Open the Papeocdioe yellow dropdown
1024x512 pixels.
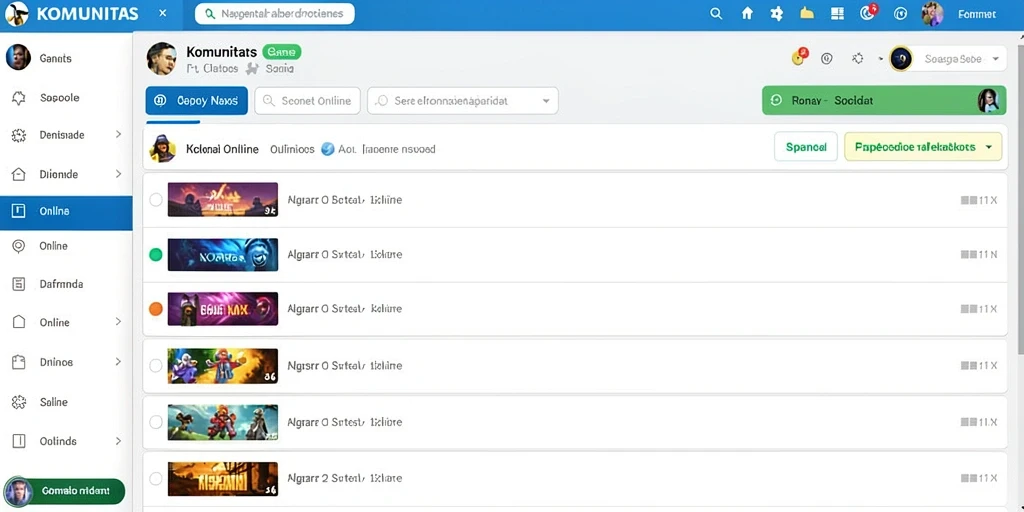point(923,147)
